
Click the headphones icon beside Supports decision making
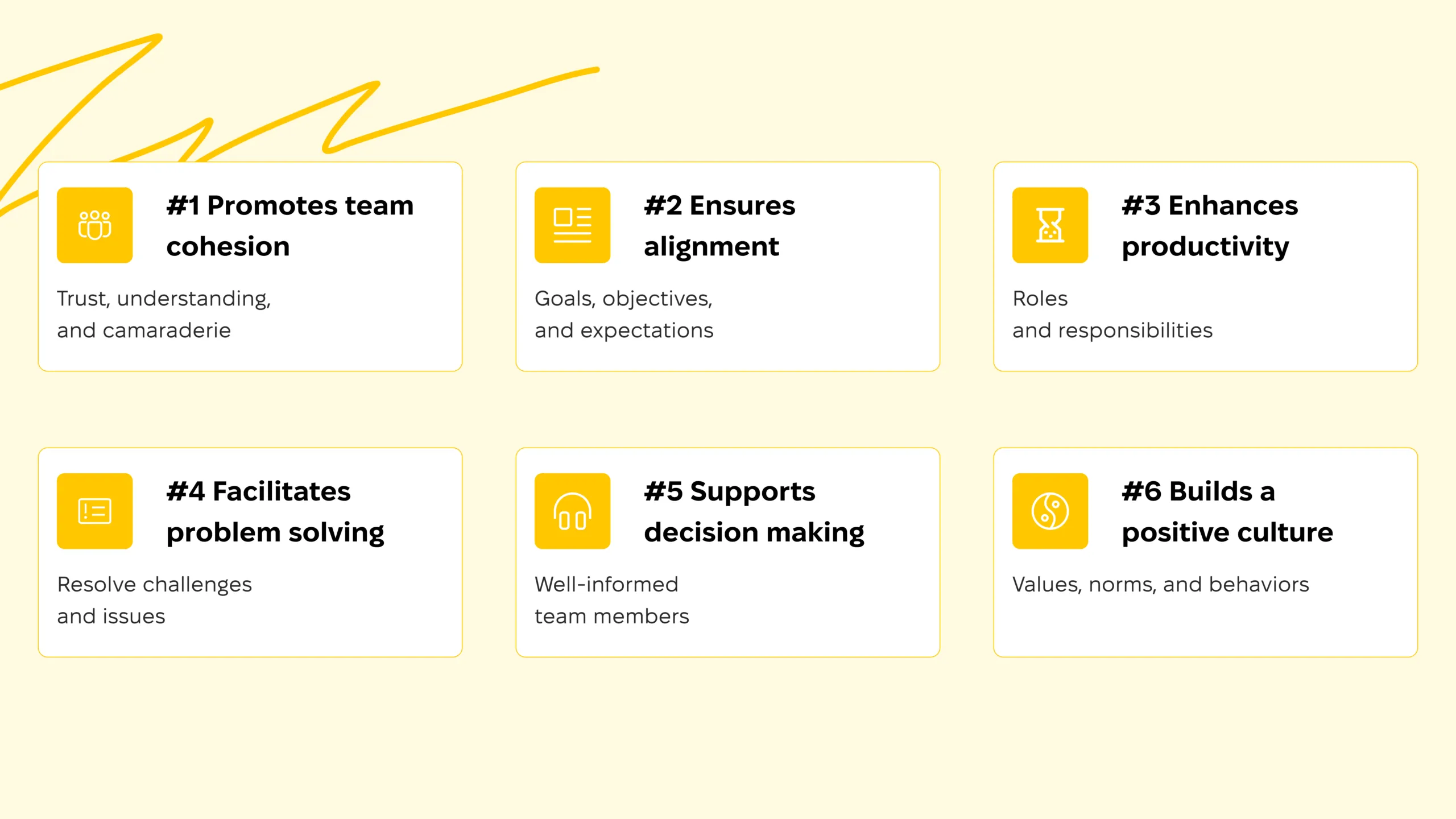(x=572, y=511)
